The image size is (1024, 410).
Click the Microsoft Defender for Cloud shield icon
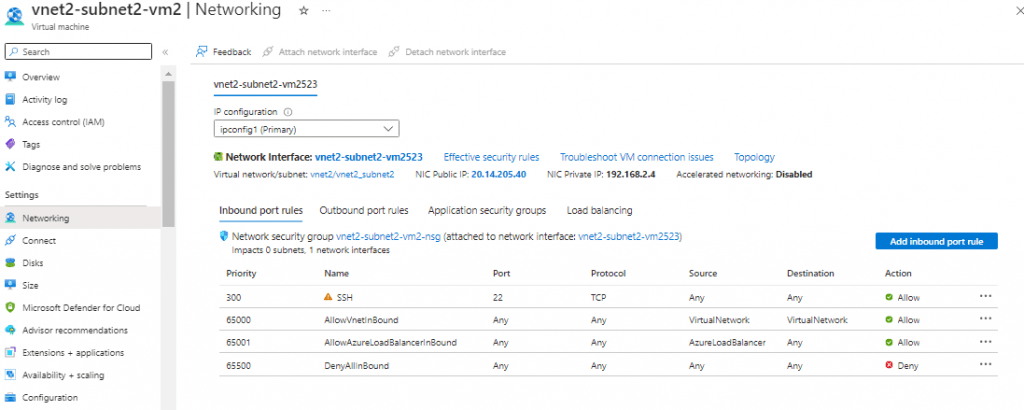click(11, 307)
